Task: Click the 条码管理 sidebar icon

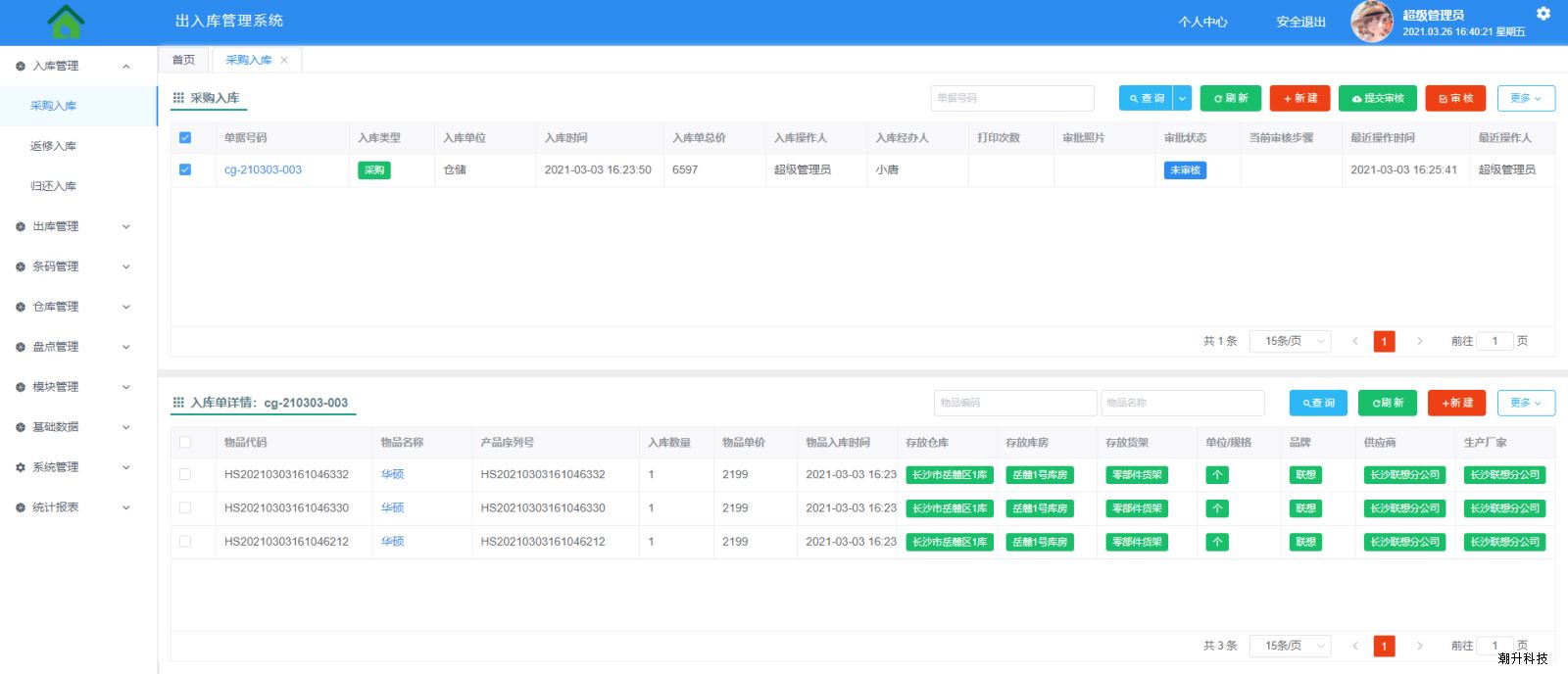Action: pos(21,266)
